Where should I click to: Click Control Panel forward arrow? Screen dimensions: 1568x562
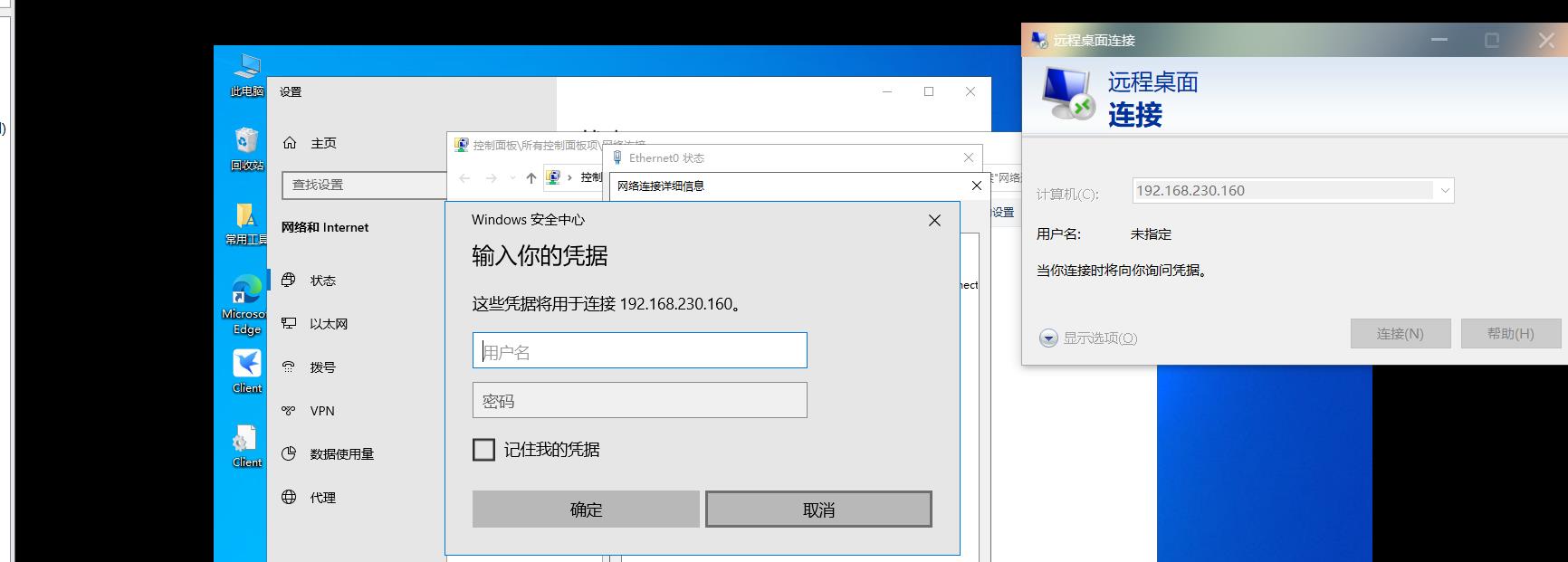point(492,178)
